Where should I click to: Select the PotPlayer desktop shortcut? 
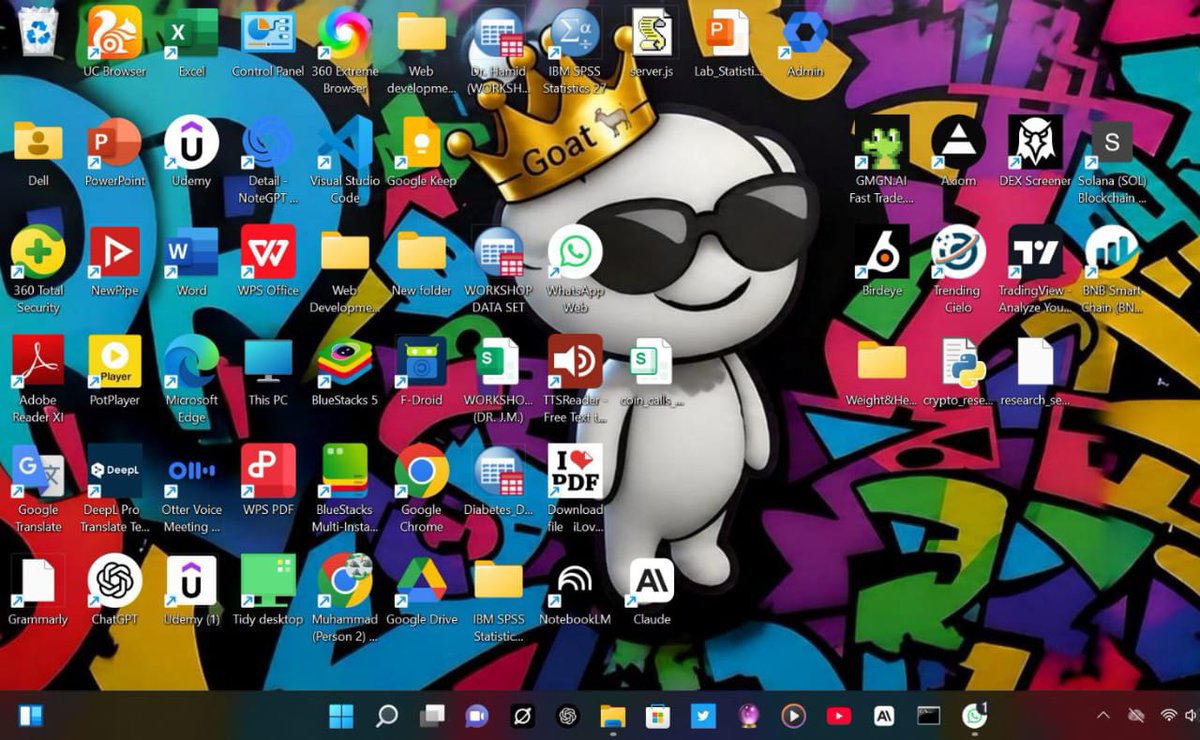114,361
